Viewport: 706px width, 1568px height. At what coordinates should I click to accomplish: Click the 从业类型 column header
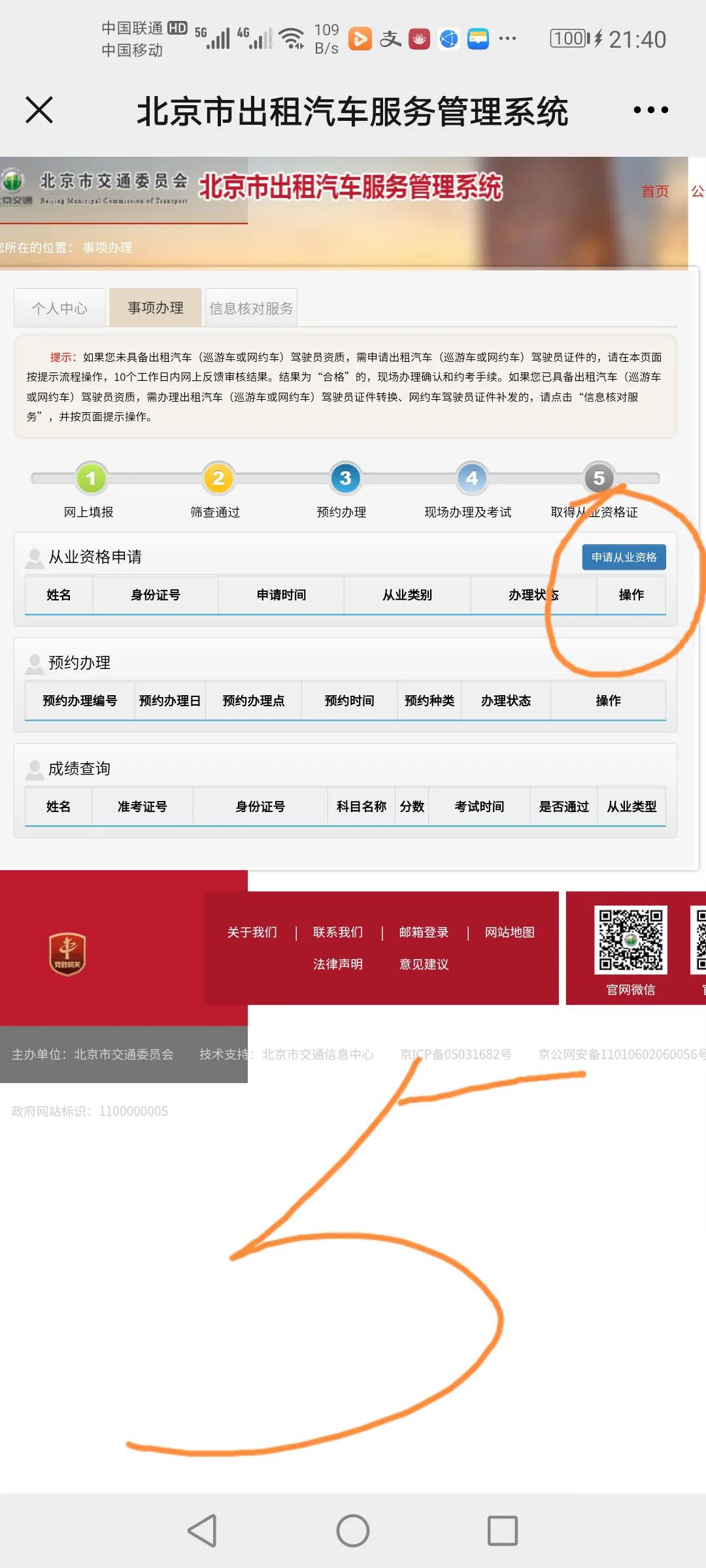point(631,807)
